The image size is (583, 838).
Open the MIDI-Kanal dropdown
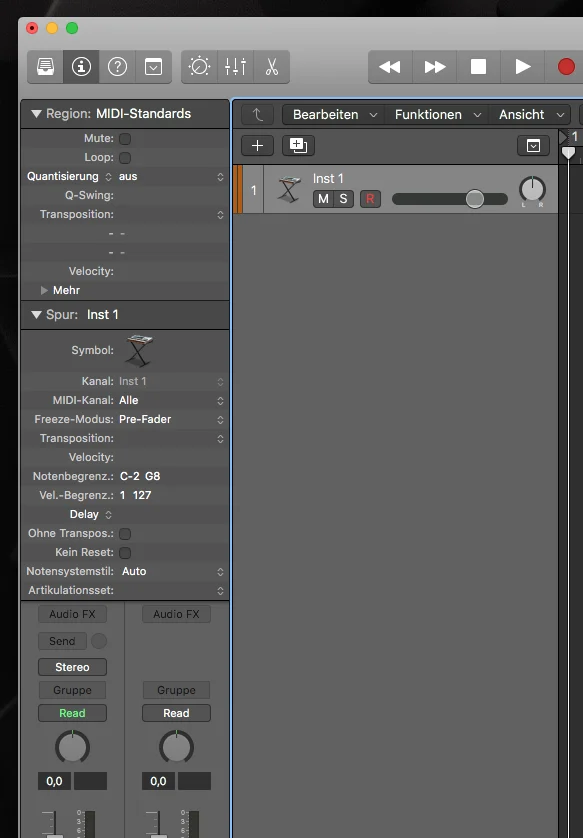pyautogui.click(x=171, y=400)
